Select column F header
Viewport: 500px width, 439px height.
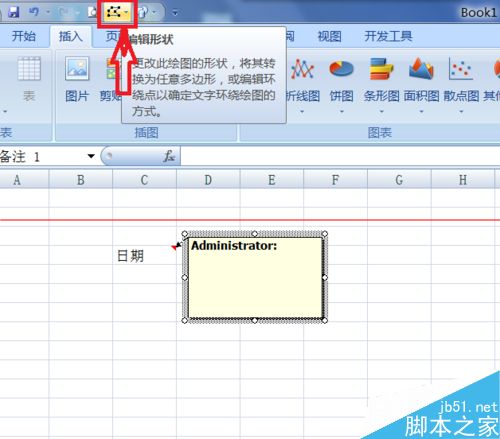click(335, 180)
